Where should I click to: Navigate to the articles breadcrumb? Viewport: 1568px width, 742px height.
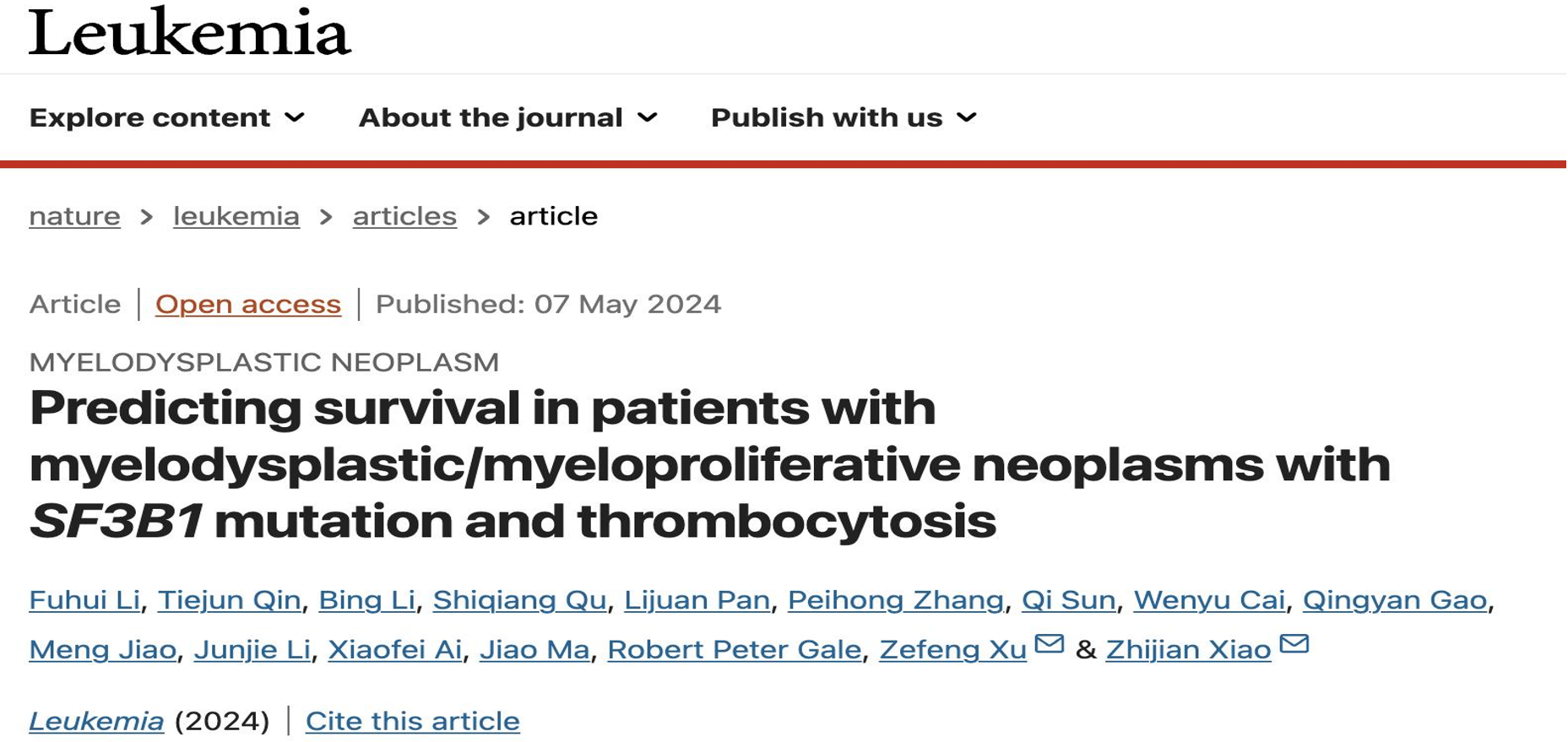[404, 216]
